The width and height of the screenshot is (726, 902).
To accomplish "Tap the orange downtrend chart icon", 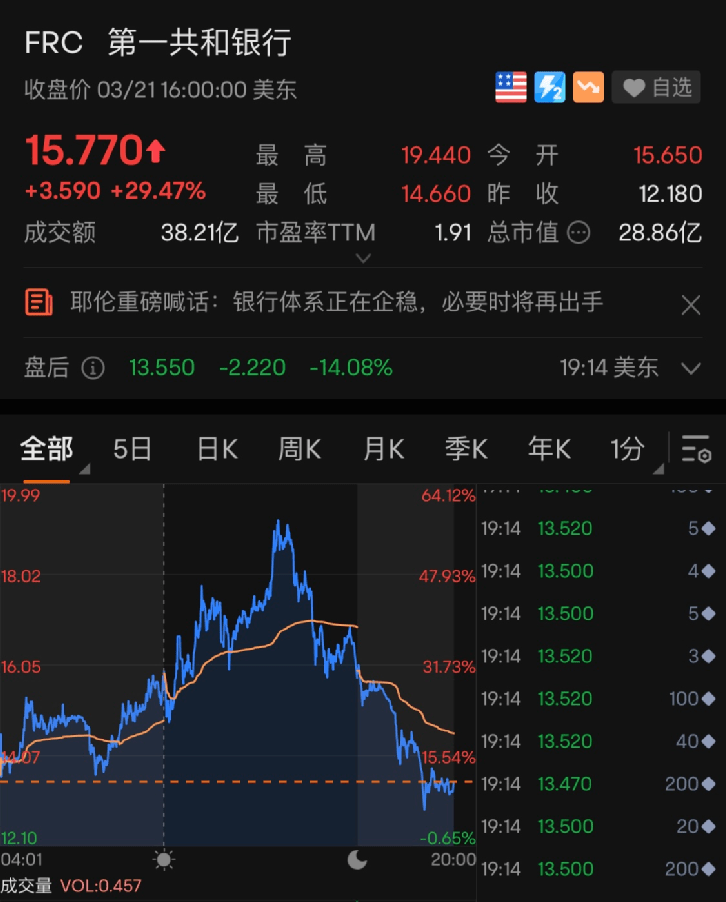I will pyautogui.click(x=587, y=88).
